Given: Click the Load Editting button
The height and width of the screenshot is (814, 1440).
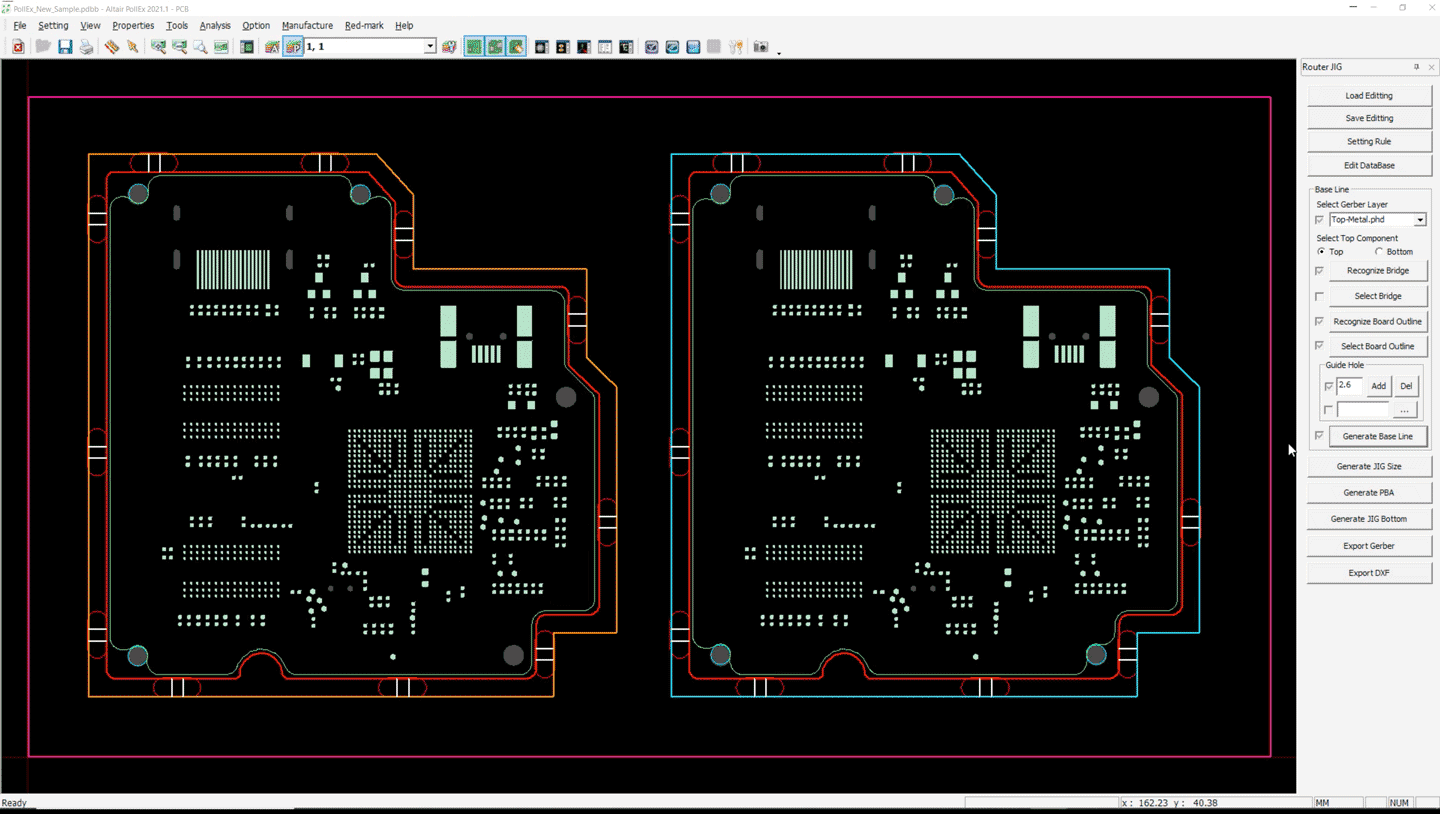Looking at the screenshot, I should pos(1369,96).
